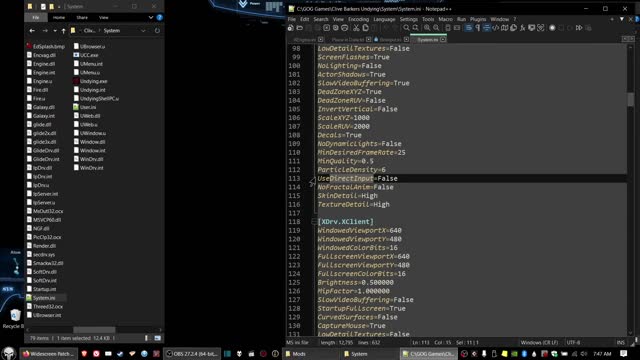Open the notification center taskbar icon
The width and height of the screenshot is (640, 360).
tap(624, 354)
